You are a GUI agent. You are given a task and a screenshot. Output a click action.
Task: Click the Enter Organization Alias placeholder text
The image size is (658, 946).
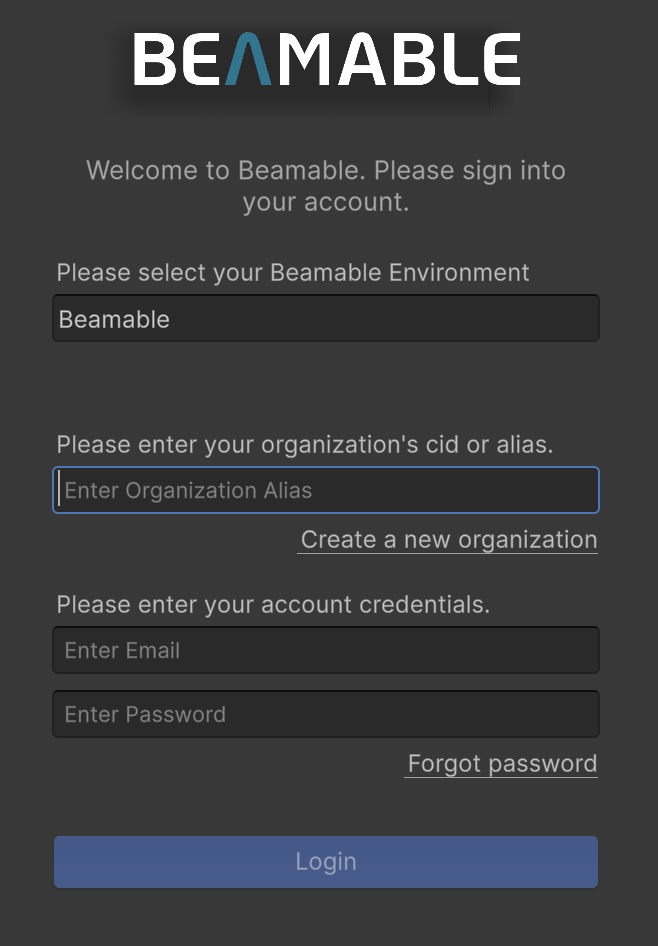click(188, 491)
